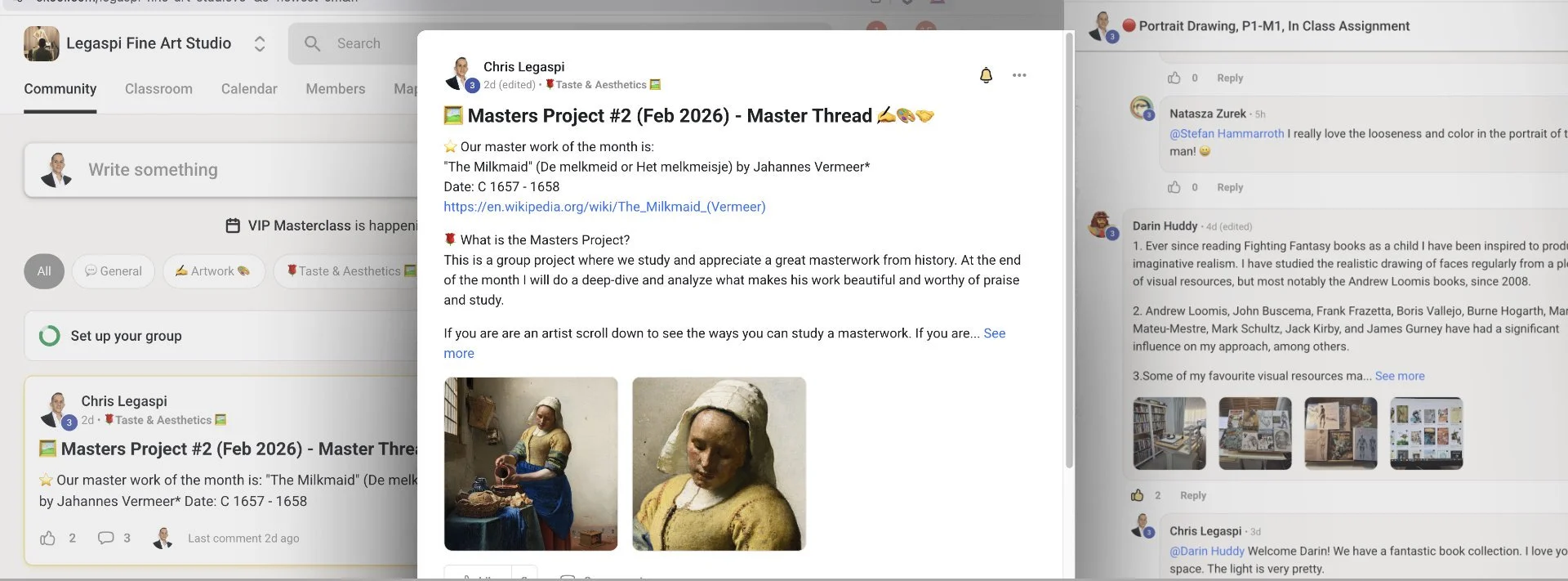
Task: Filter posts by General category
Action: 114,271
